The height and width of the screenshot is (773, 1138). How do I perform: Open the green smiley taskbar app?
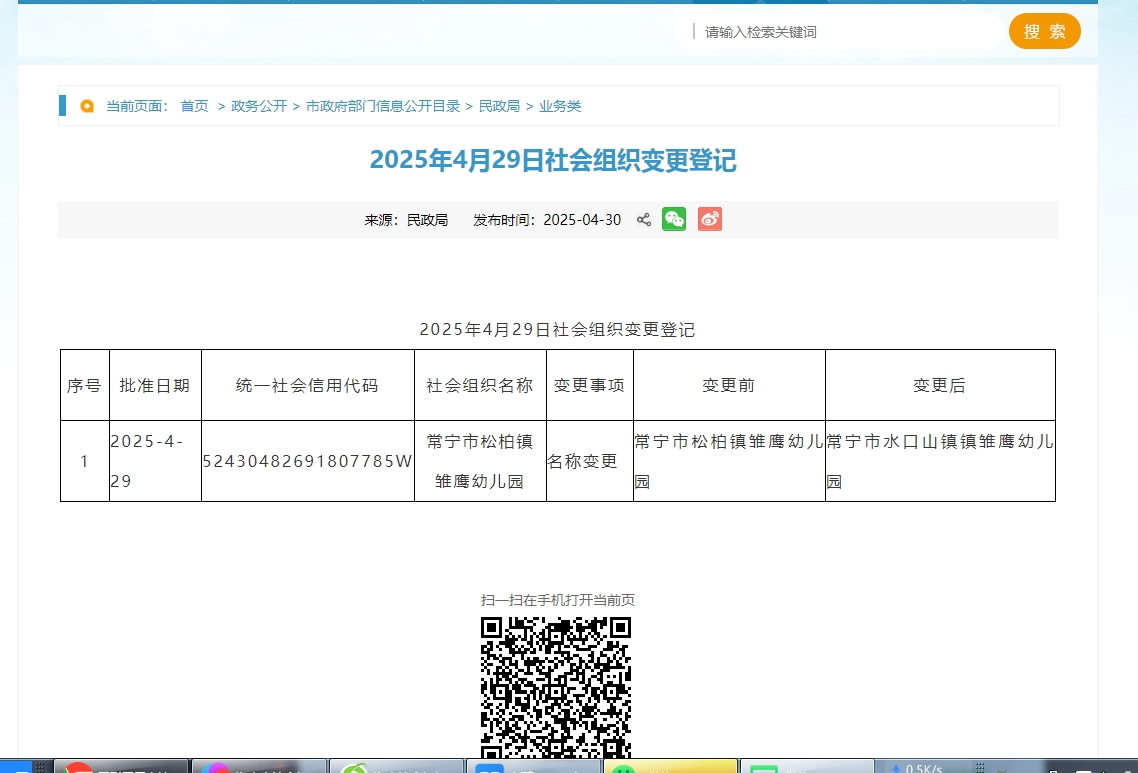pyautogui.click(x=669, y=766)
